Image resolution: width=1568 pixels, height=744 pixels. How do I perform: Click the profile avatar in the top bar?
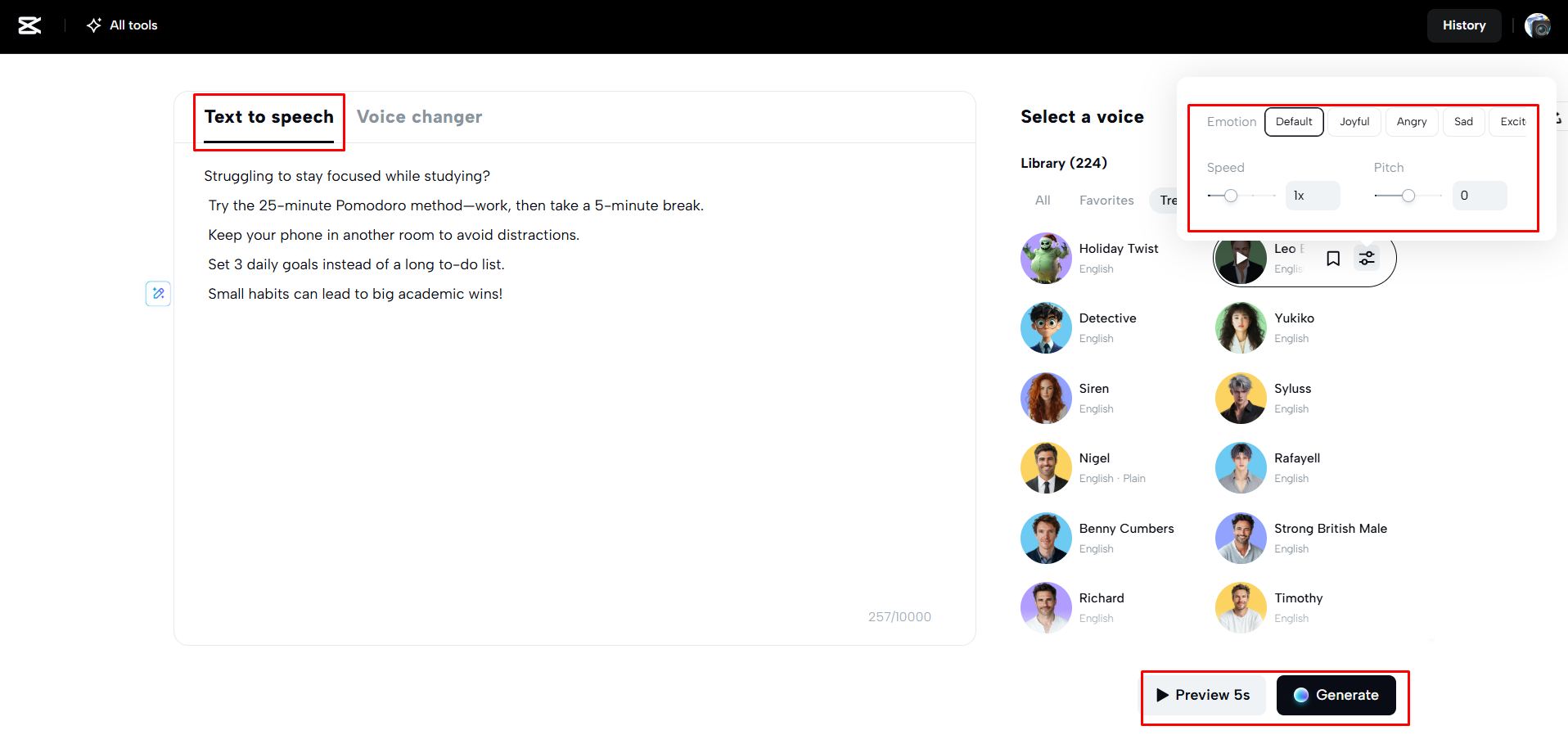(x=1538, y=25)
